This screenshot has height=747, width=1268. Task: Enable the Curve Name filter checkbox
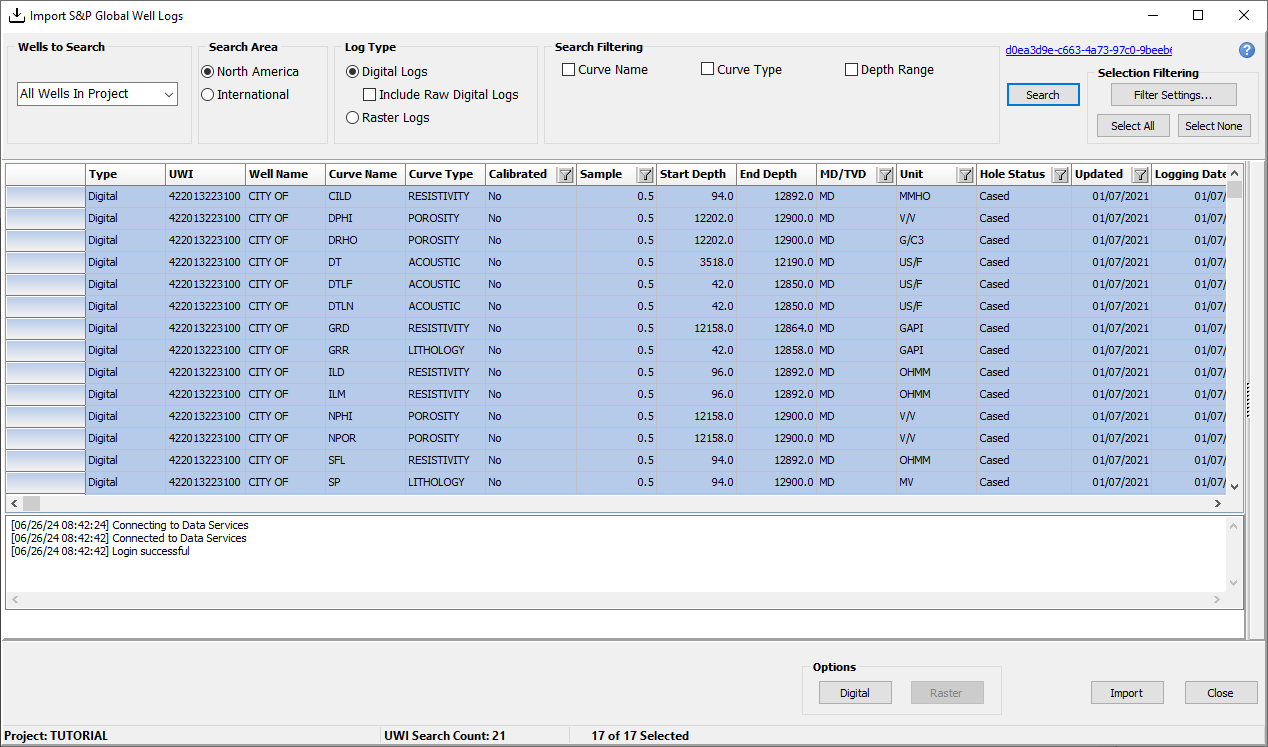click(569, 70)
